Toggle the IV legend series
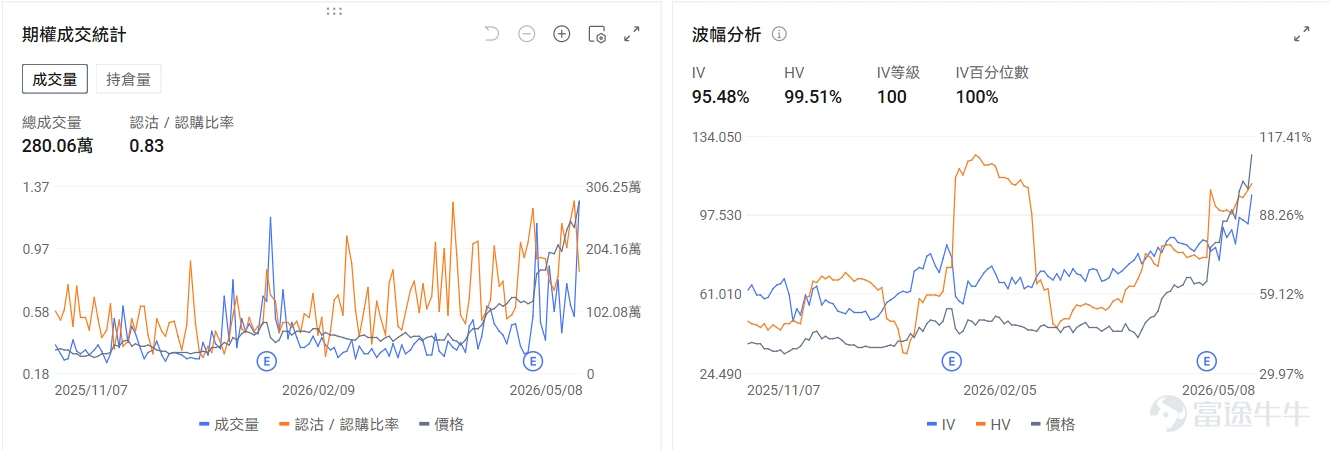Viewport: 1330px width, 450px height. [940, 424]
